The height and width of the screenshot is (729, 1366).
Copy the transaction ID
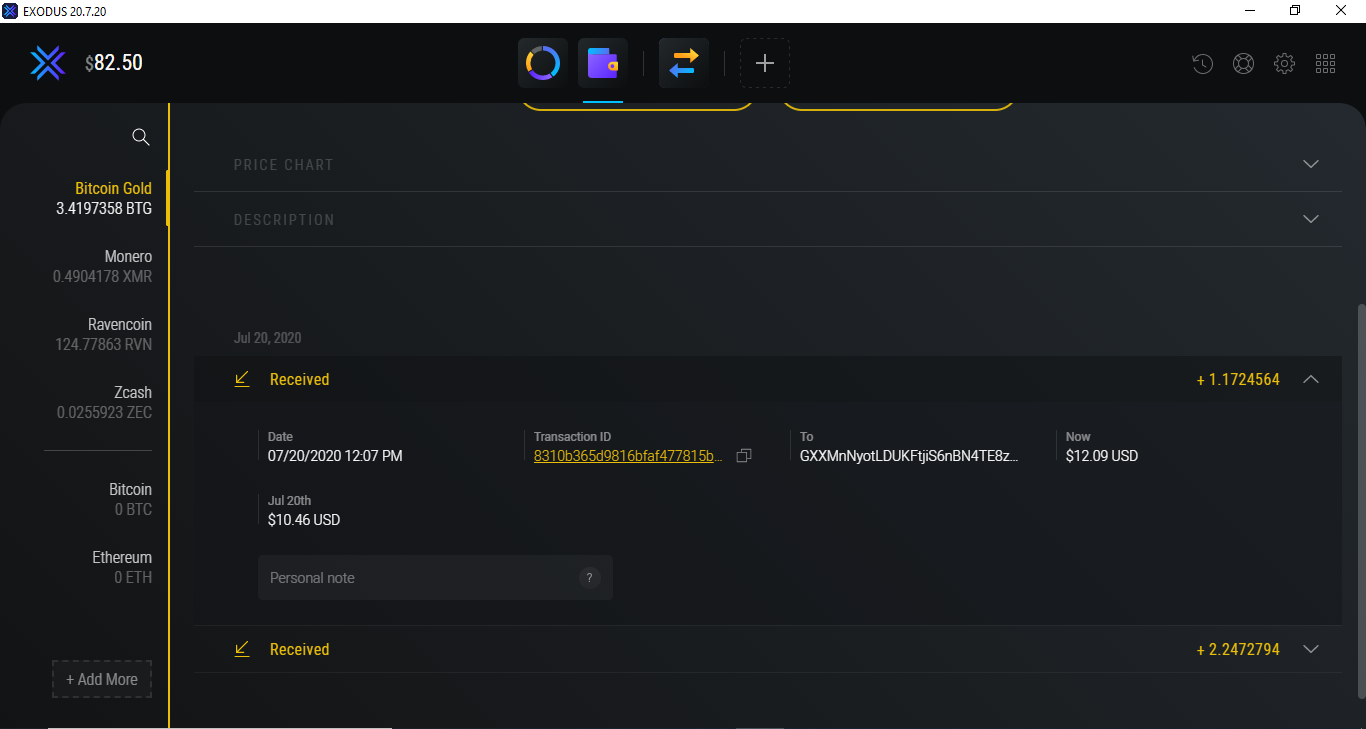[x=744, y=456]
